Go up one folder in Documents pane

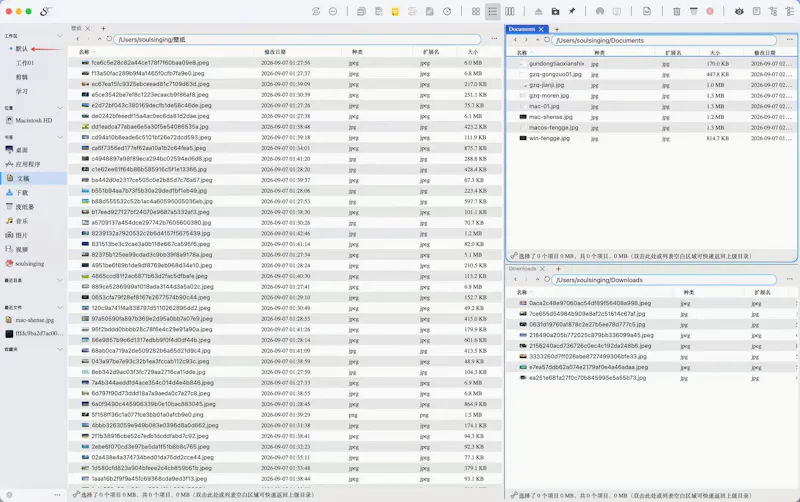coord(537,40)
